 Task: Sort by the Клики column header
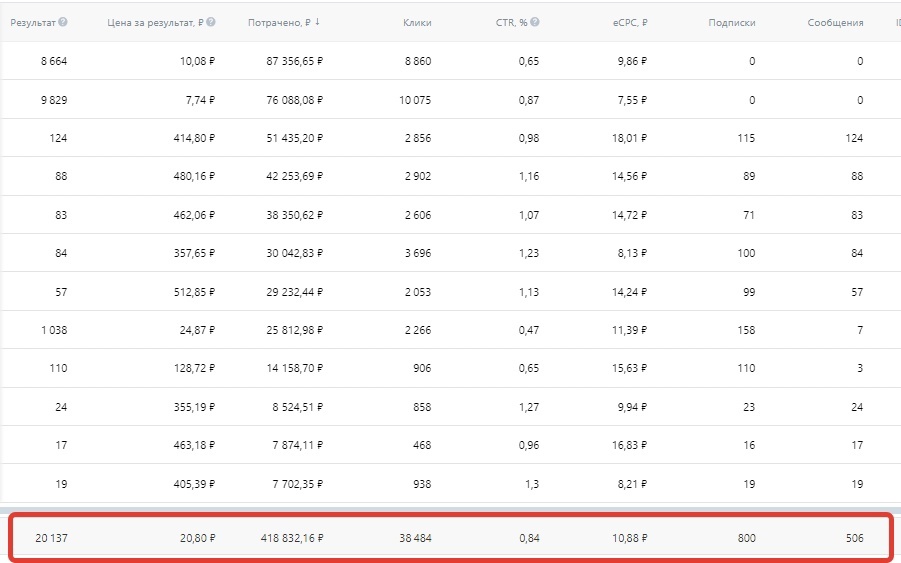417,23
